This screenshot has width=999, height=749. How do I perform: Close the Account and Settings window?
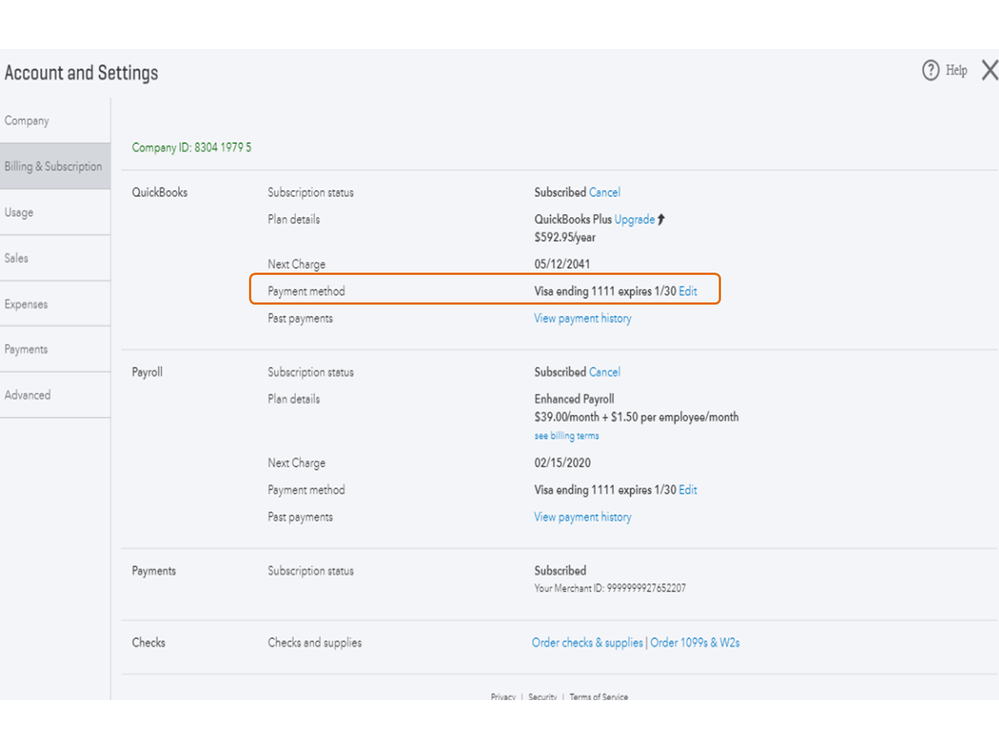tap(989, 70)
